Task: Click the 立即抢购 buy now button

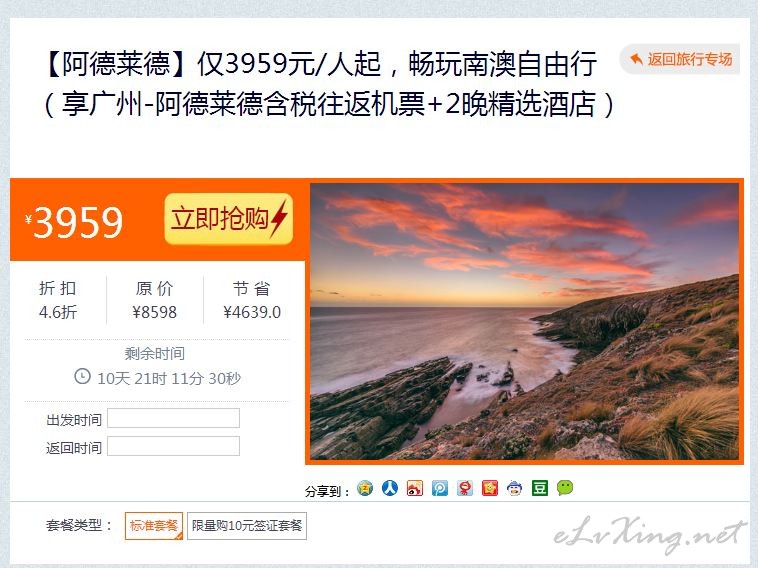Action: click(229, 219)
